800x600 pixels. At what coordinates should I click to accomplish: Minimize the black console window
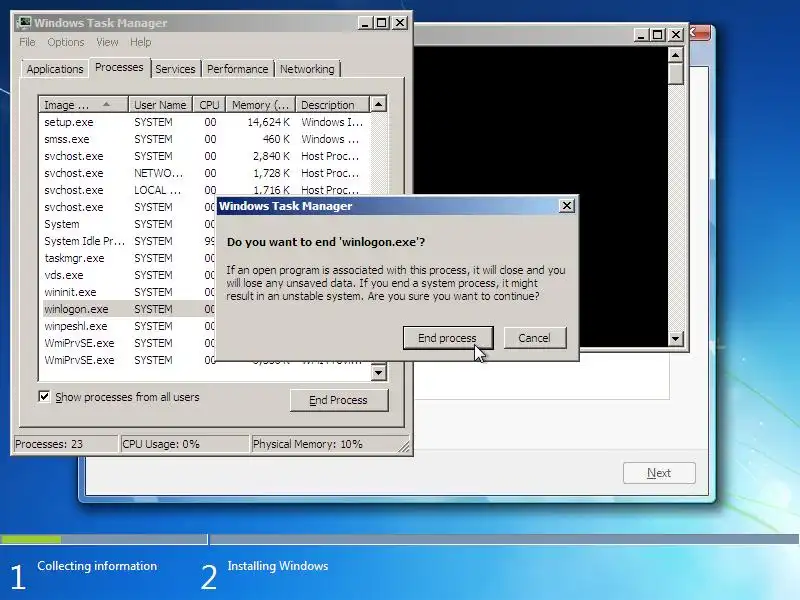(x=640, y=35)
